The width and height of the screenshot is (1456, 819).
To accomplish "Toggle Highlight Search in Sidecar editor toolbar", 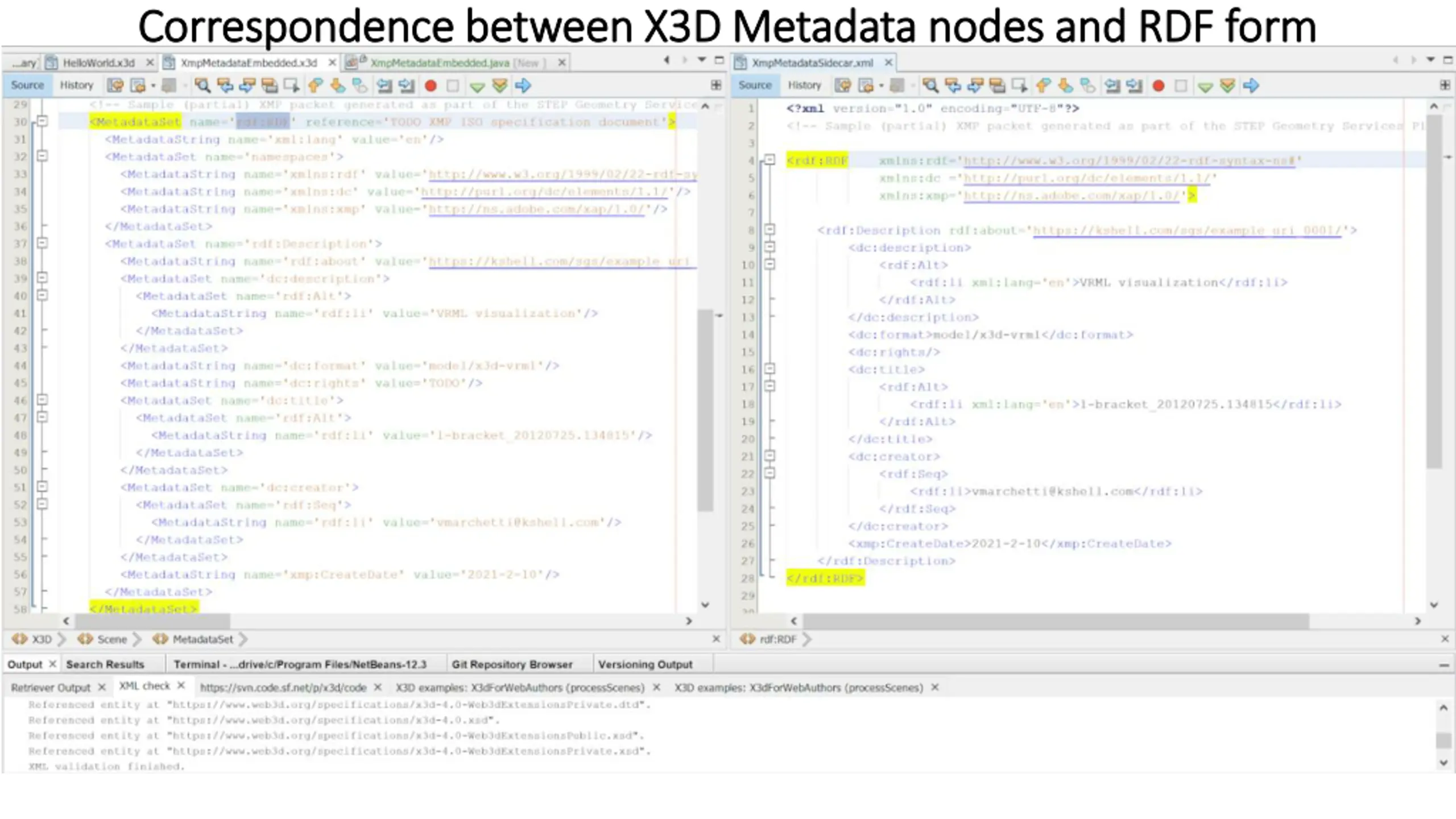I will (998, 85).
